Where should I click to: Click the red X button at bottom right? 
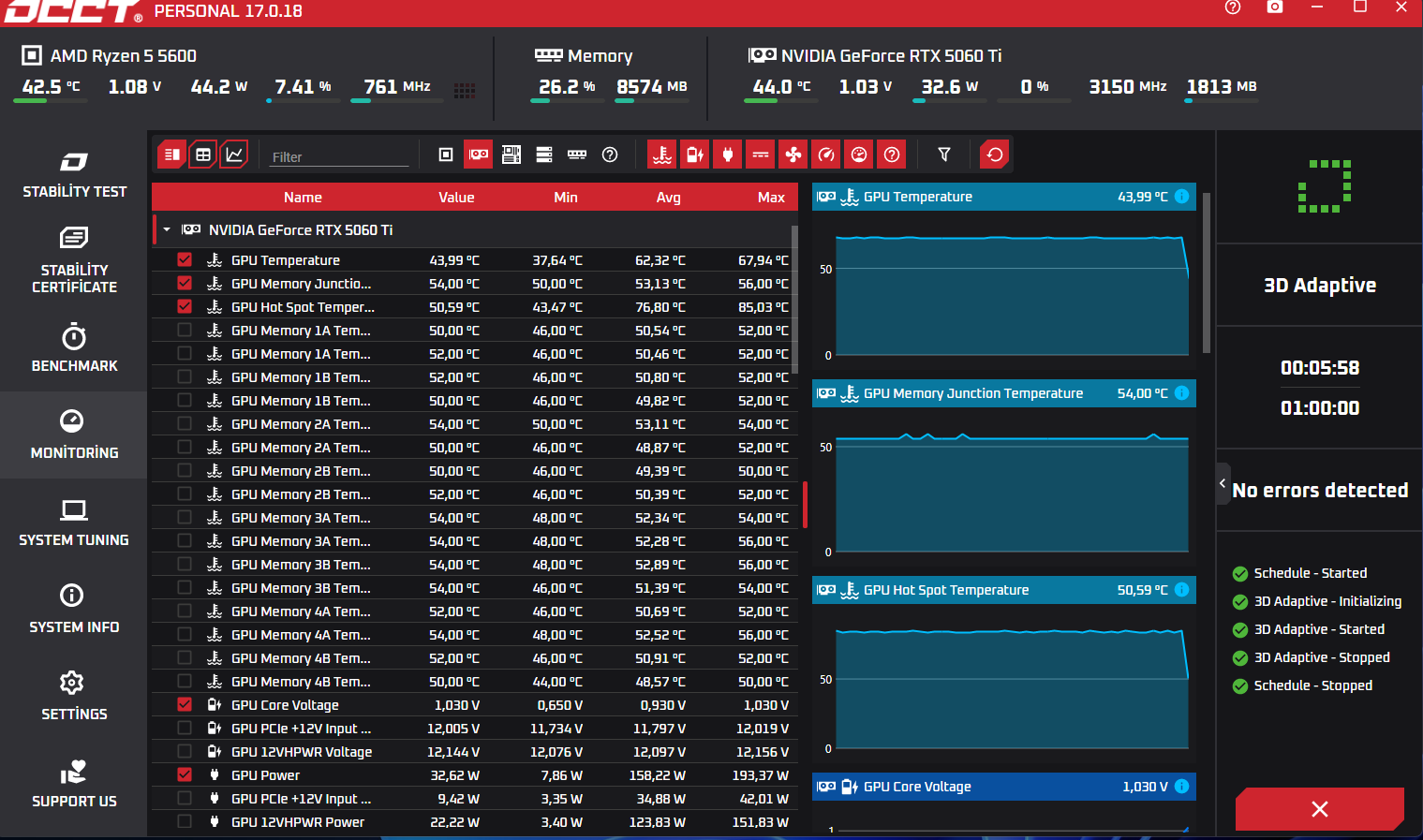pos(1320,809)
